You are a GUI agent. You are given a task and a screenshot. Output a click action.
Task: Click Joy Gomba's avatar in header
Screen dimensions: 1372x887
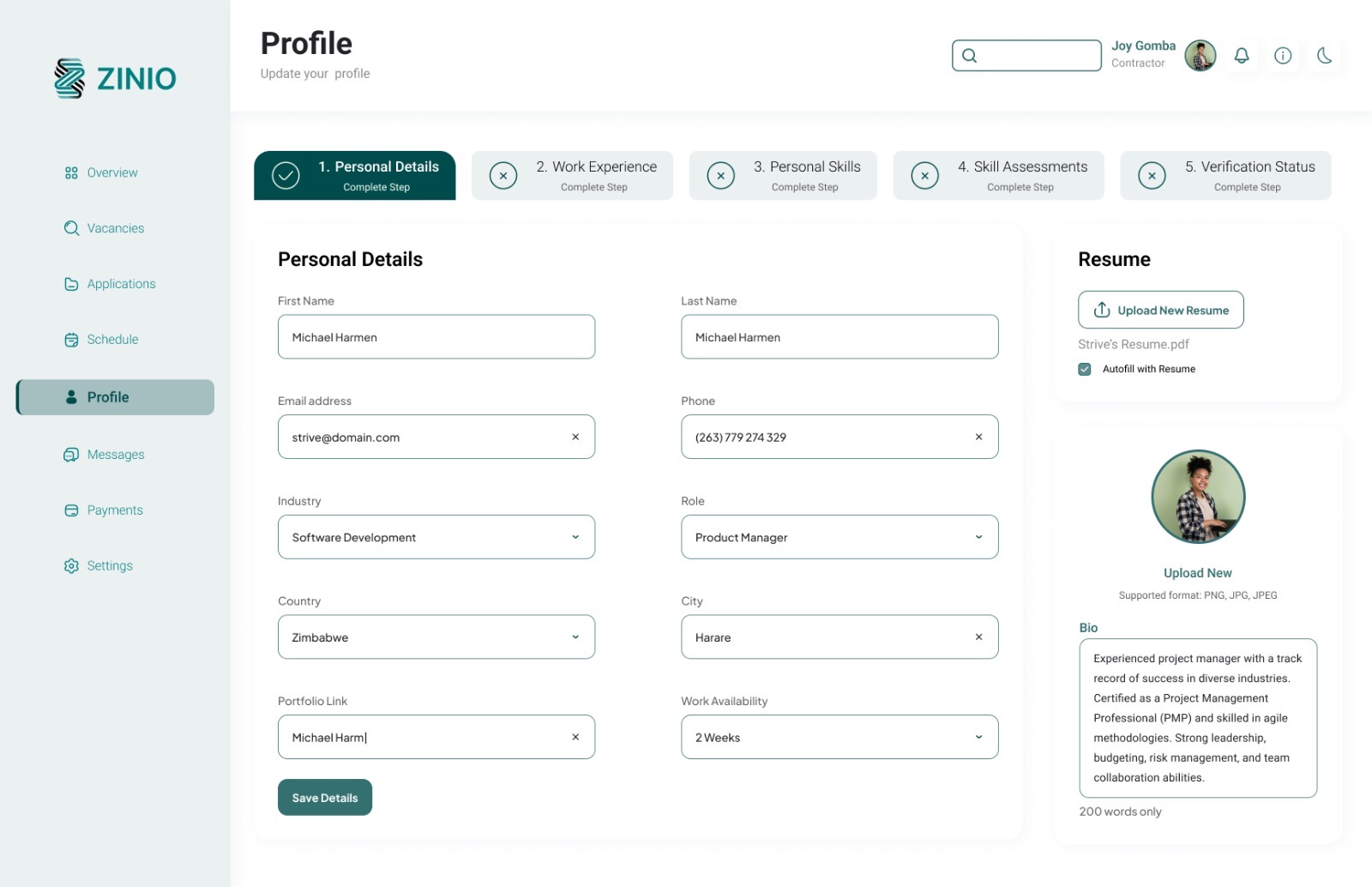[1200, 56]
